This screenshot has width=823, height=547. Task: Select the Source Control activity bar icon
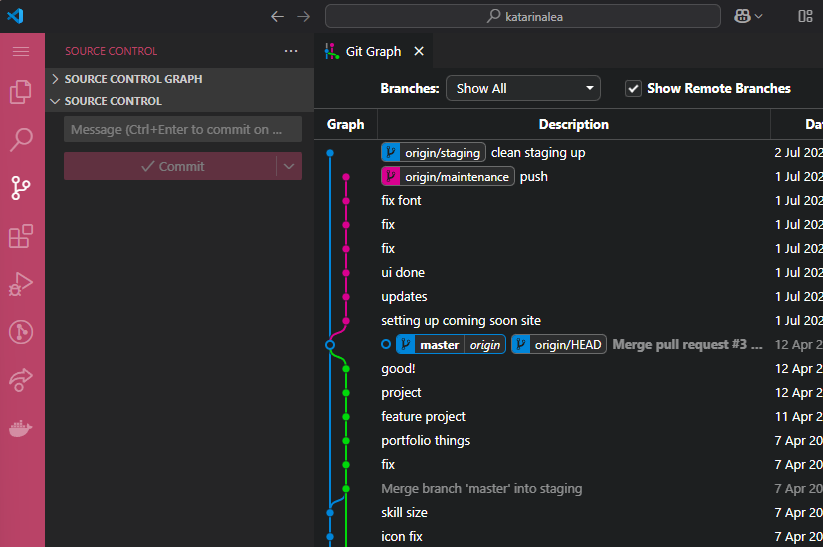coord(21,188)
